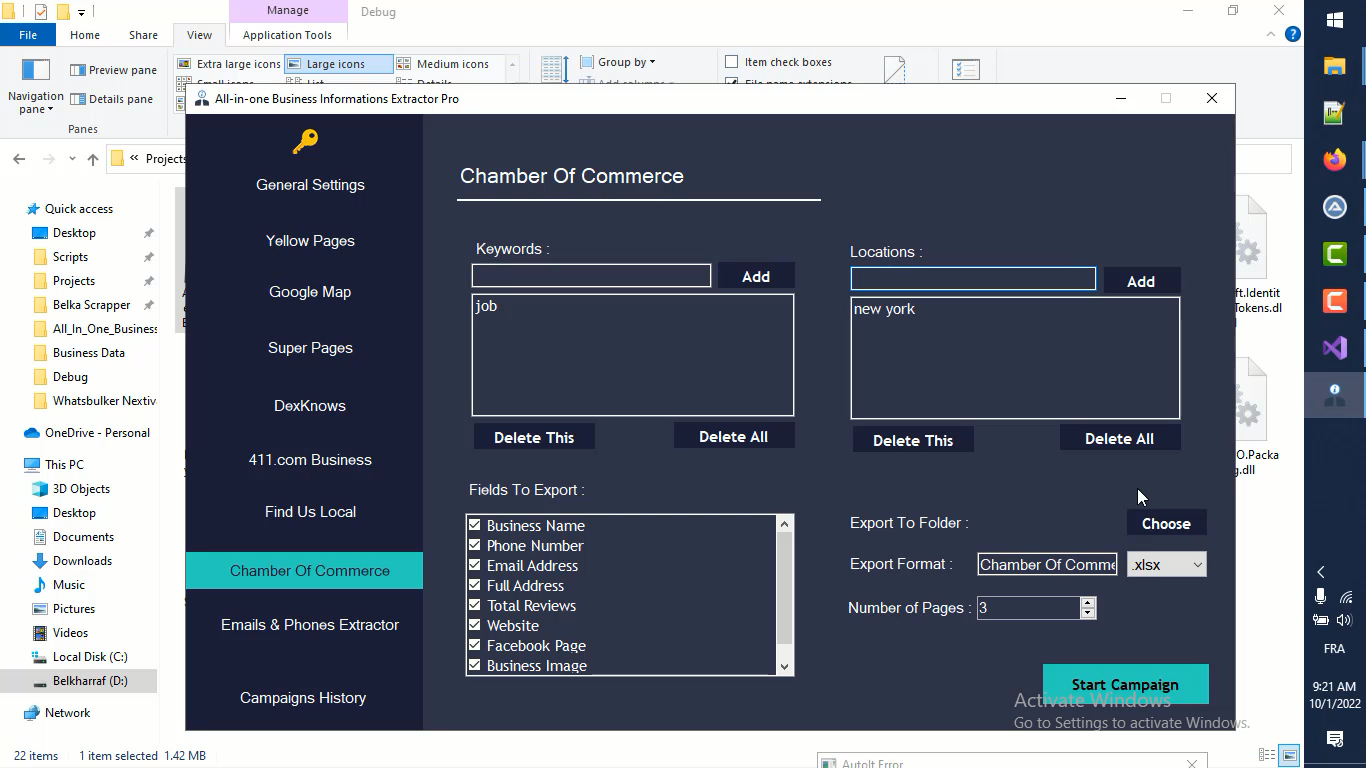Launch Firefox from the taskbar
This screenshot has height=768, width=1366.
coord(1335,160)
